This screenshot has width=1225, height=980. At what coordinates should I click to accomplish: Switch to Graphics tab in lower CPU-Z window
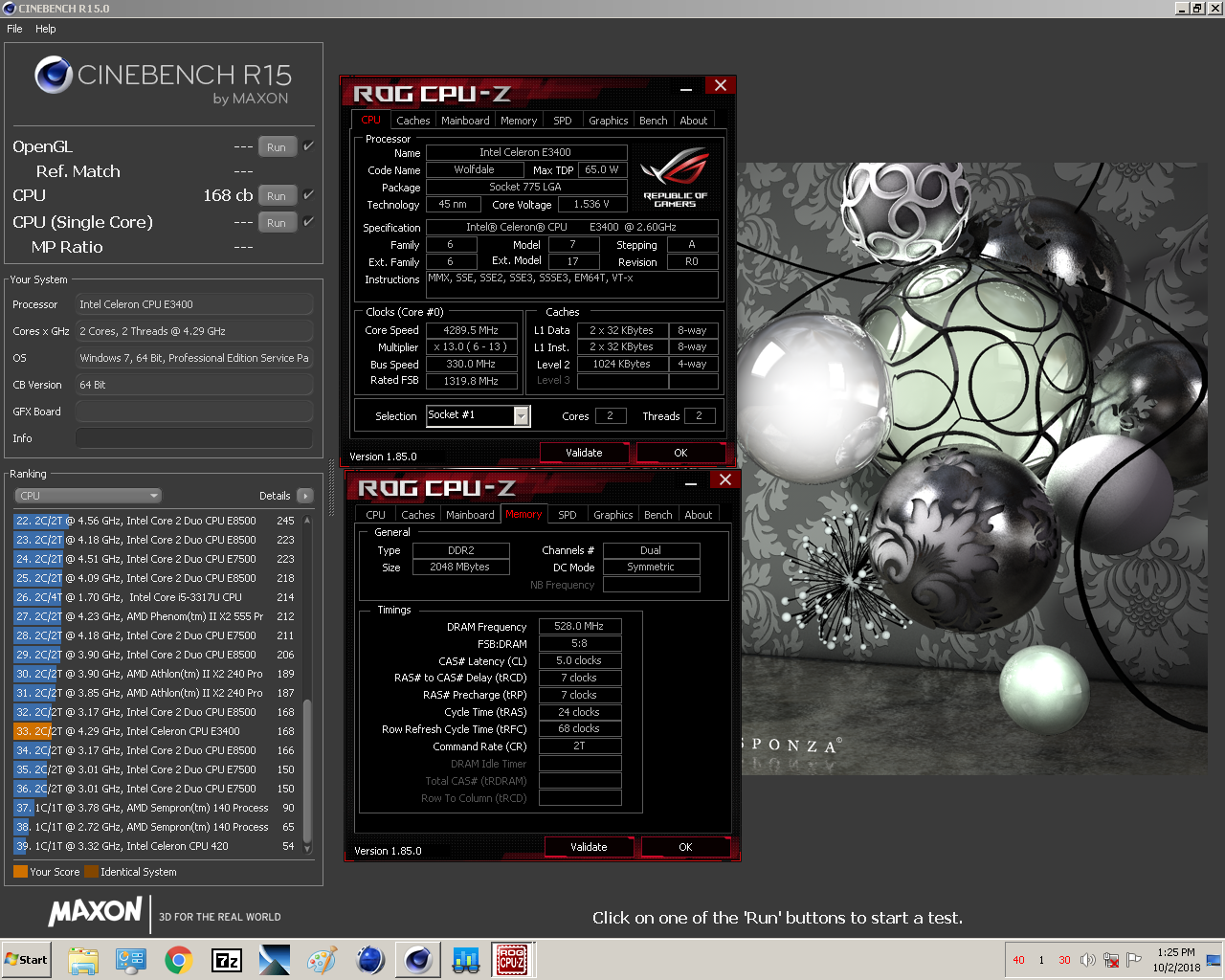[613, 515]
